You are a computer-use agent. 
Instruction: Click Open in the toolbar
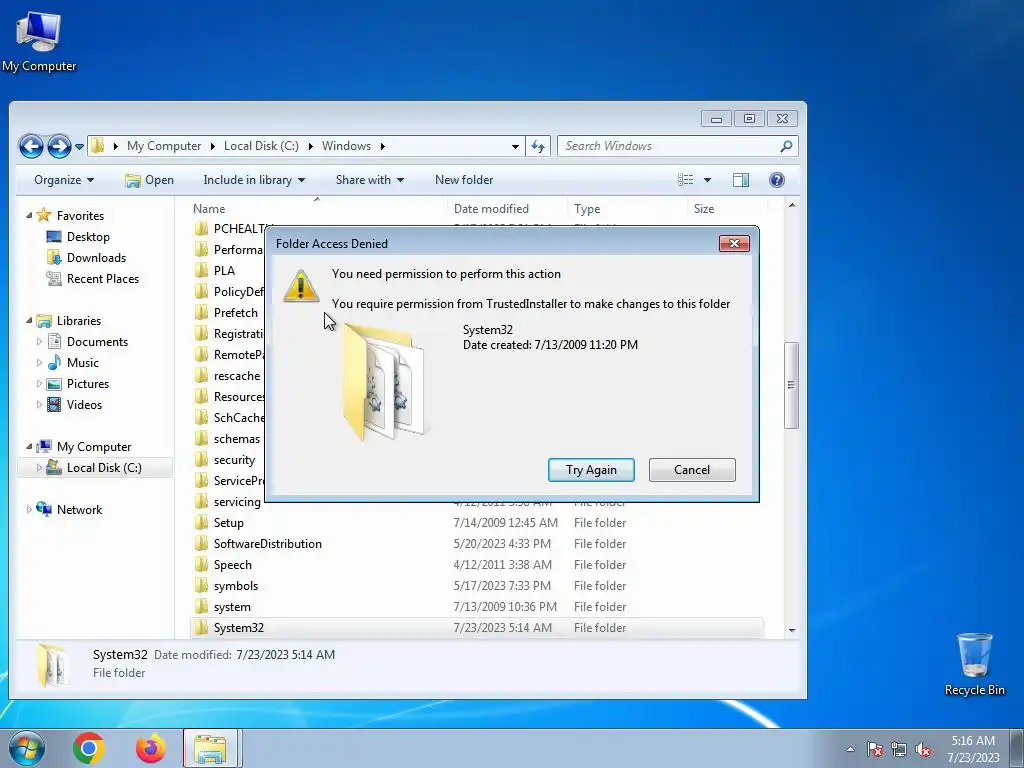[150, 180]
